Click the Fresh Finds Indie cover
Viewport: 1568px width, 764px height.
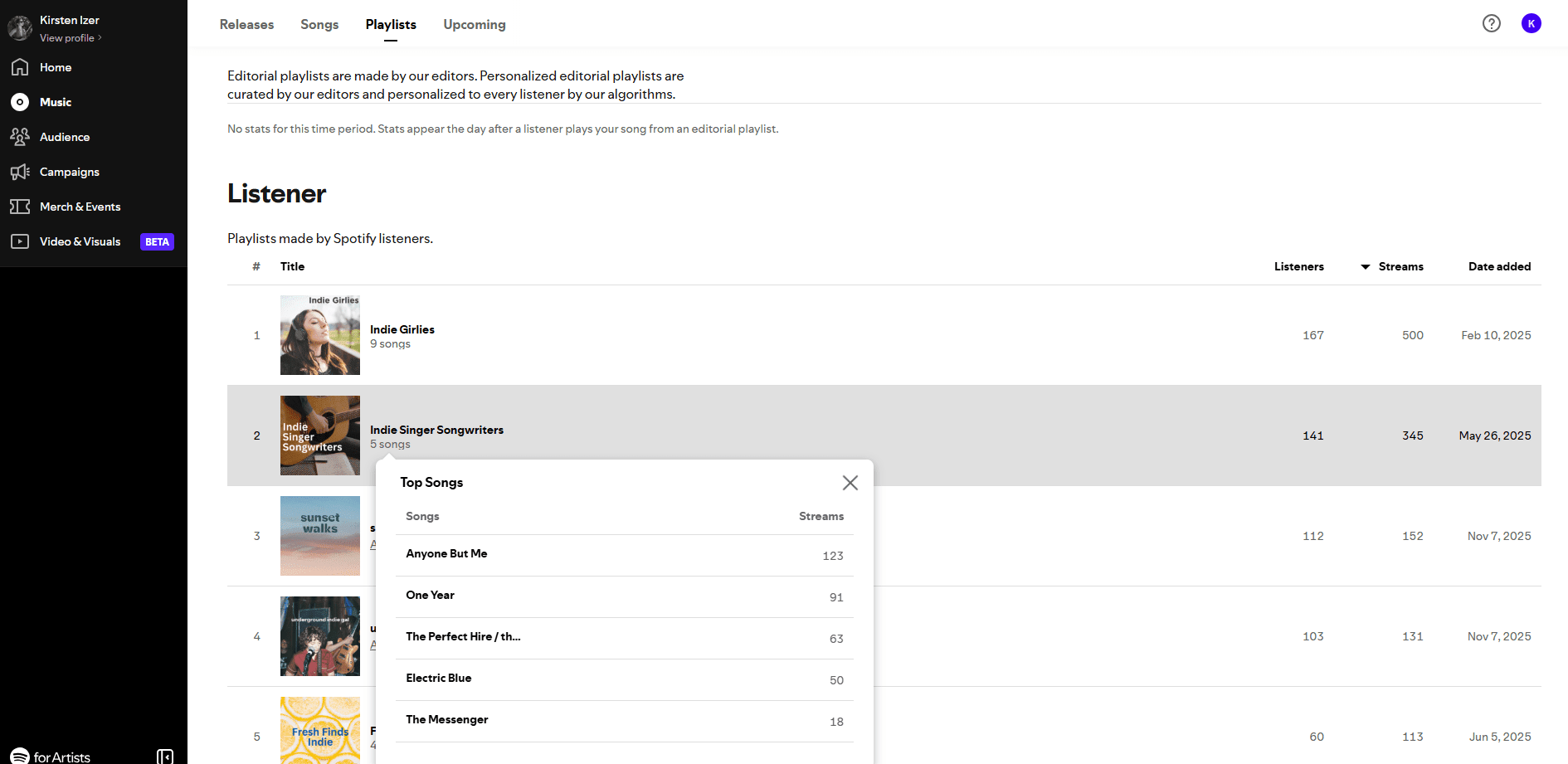[x=320, y=730]
